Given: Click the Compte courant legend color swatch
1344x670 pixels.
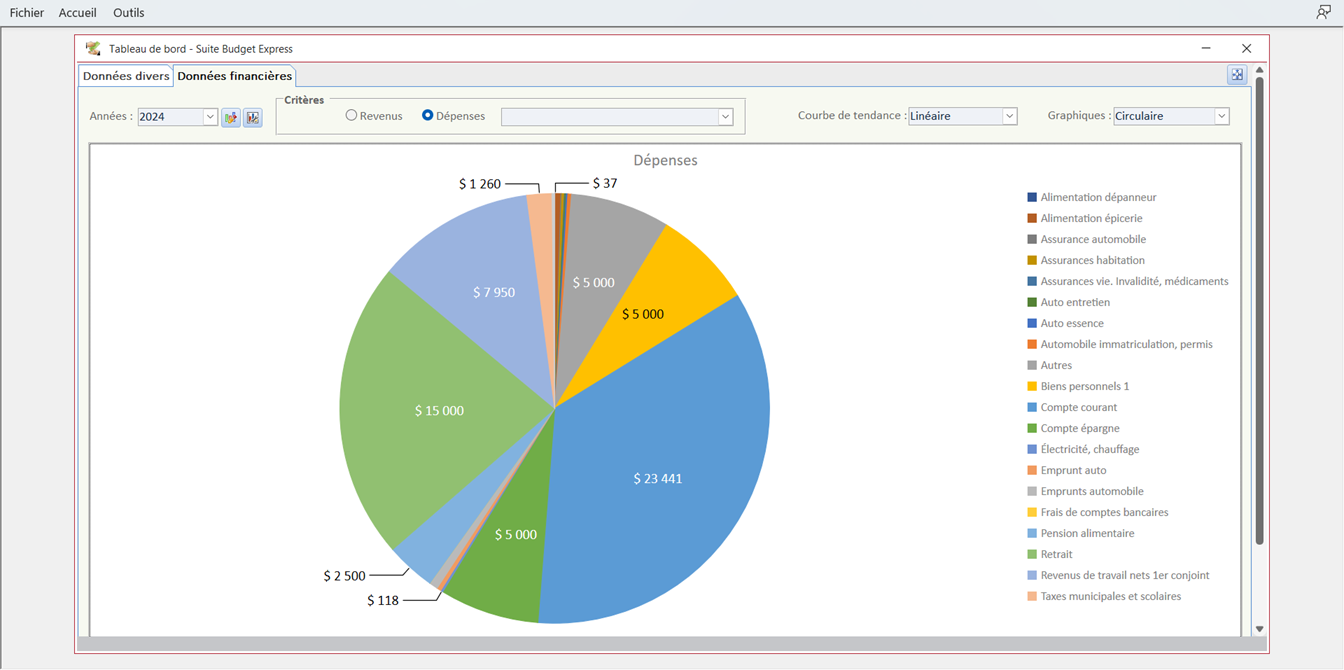Looking at the screenshot, I should [1032, 408].
